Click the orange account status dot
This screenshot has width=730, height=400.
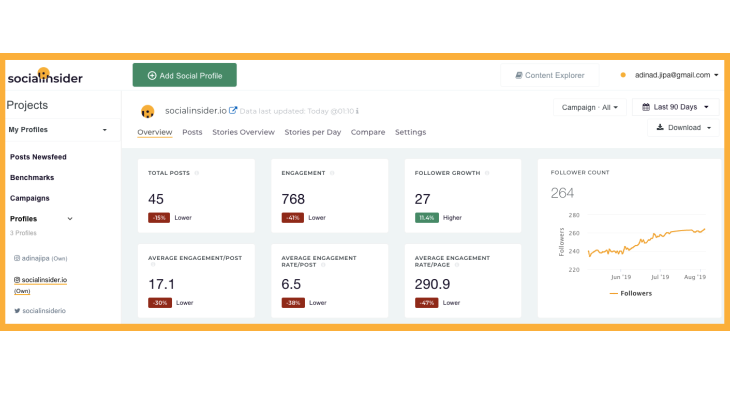623,75
